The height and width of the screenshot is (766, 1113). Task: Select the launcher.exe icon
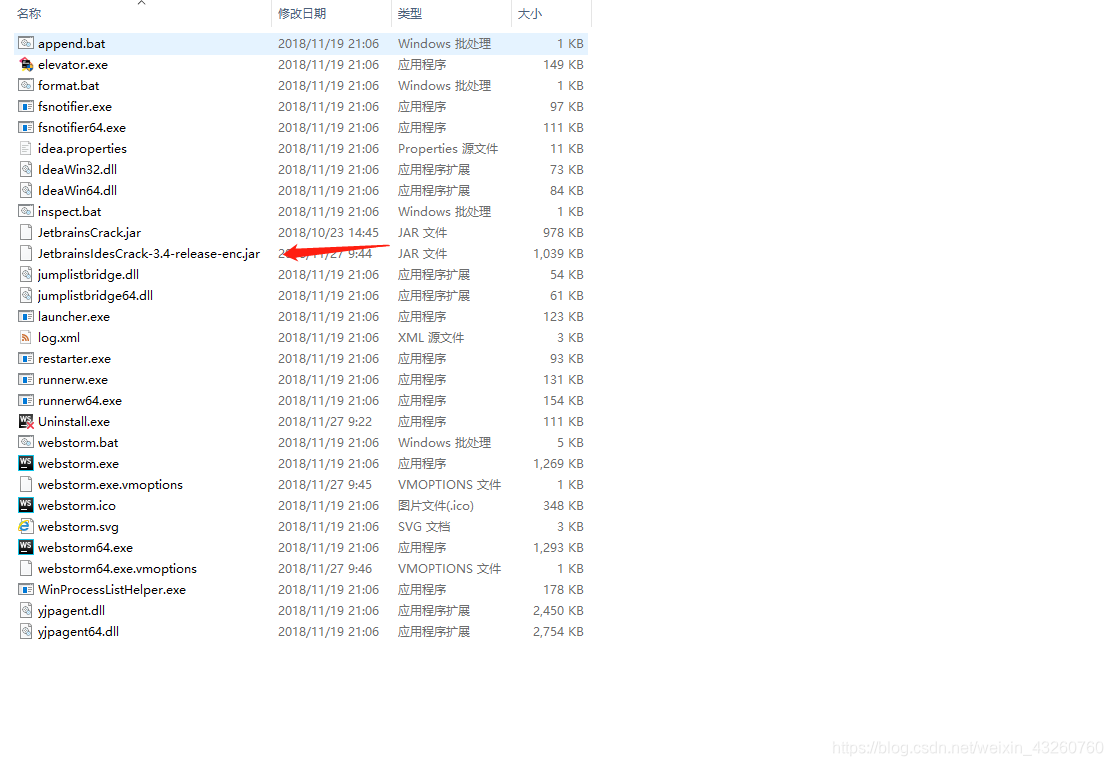click(26, 317)
